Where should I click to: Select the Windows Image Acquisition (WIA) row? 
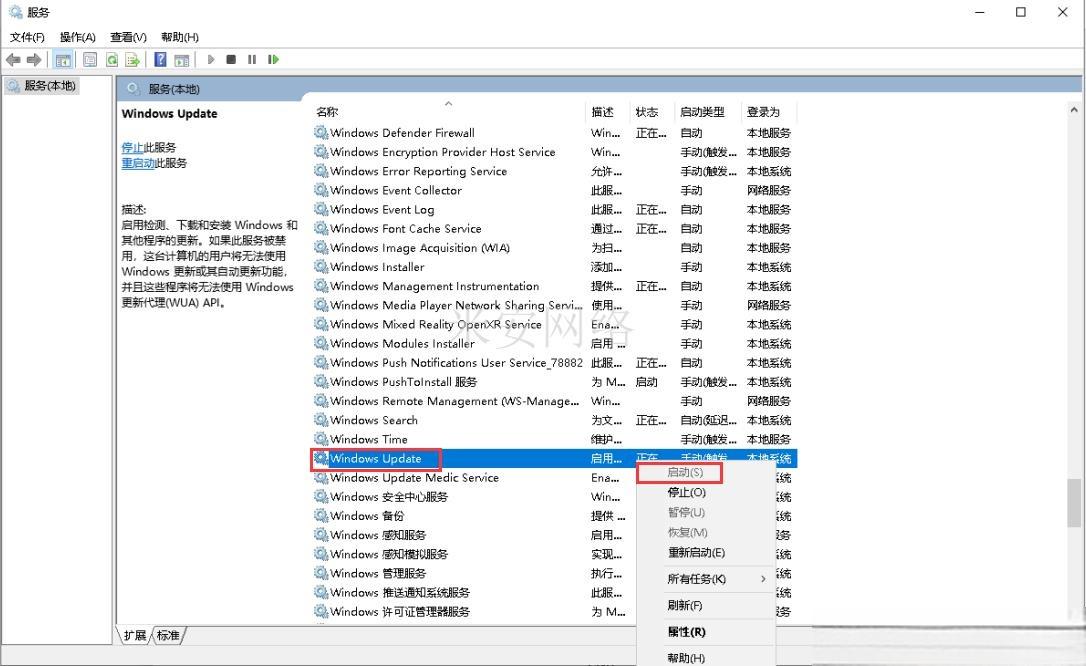click(554, 248)
